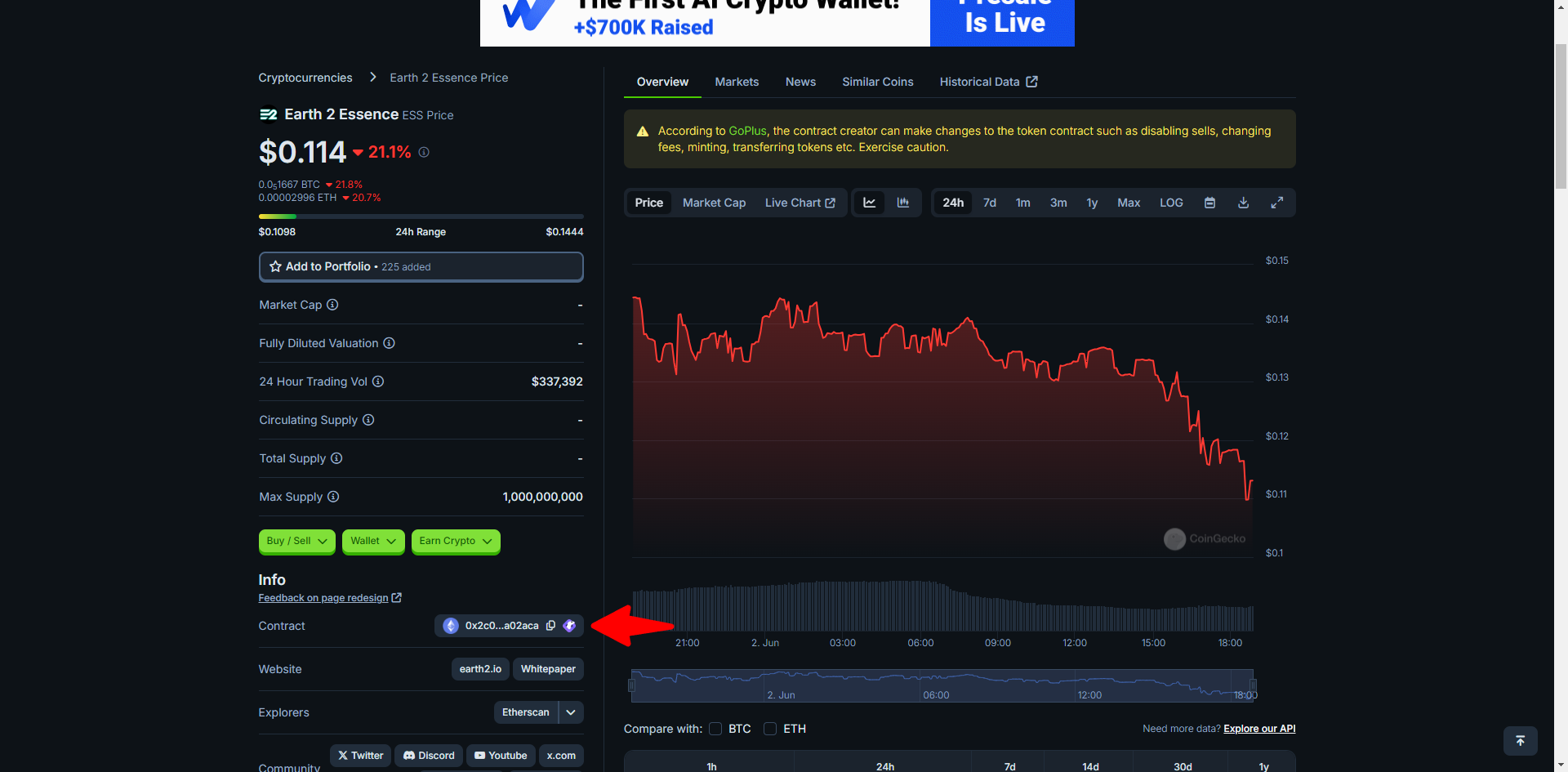Select 7d chart timeframe
Viewport: 1568px width, 772px height.
click(990, 203)
